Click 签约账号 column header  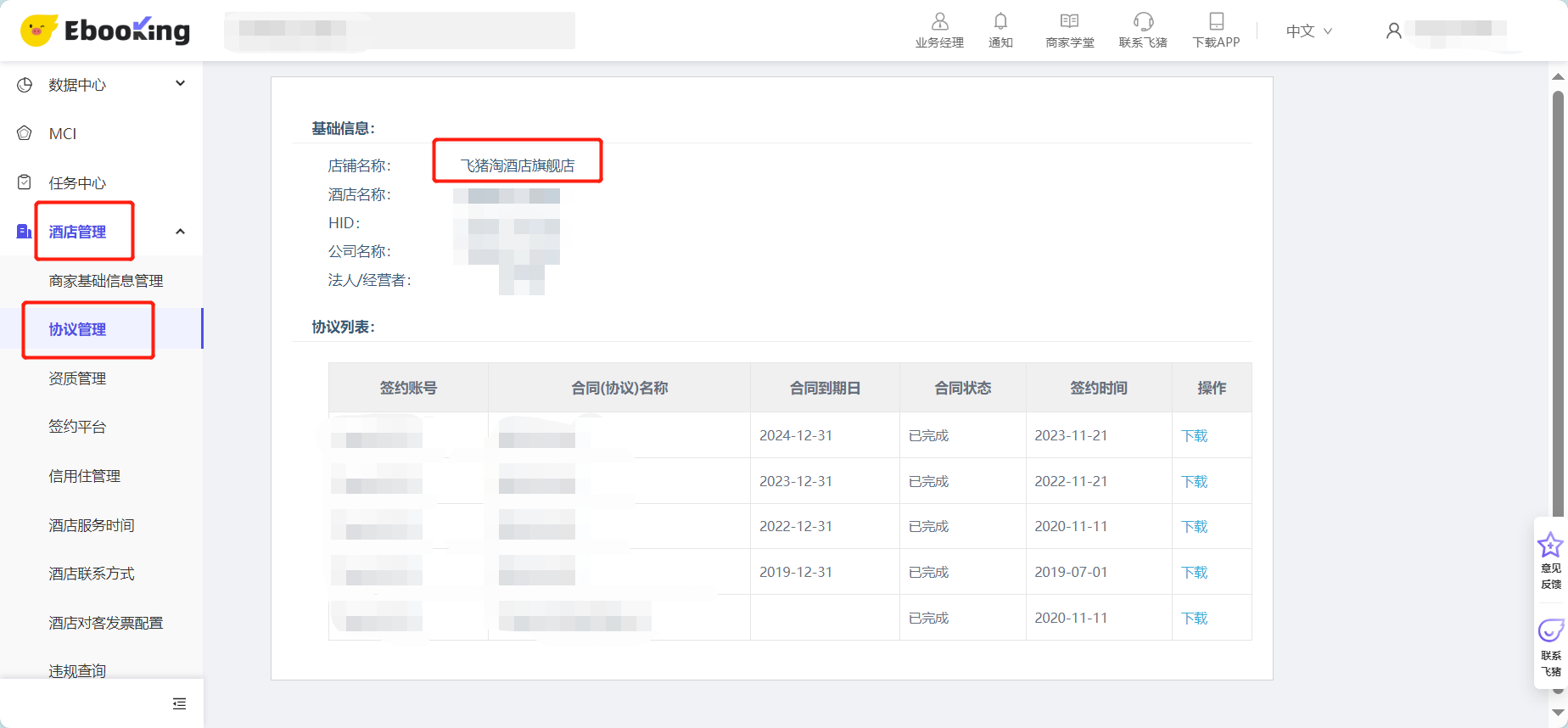pos(408,388)
